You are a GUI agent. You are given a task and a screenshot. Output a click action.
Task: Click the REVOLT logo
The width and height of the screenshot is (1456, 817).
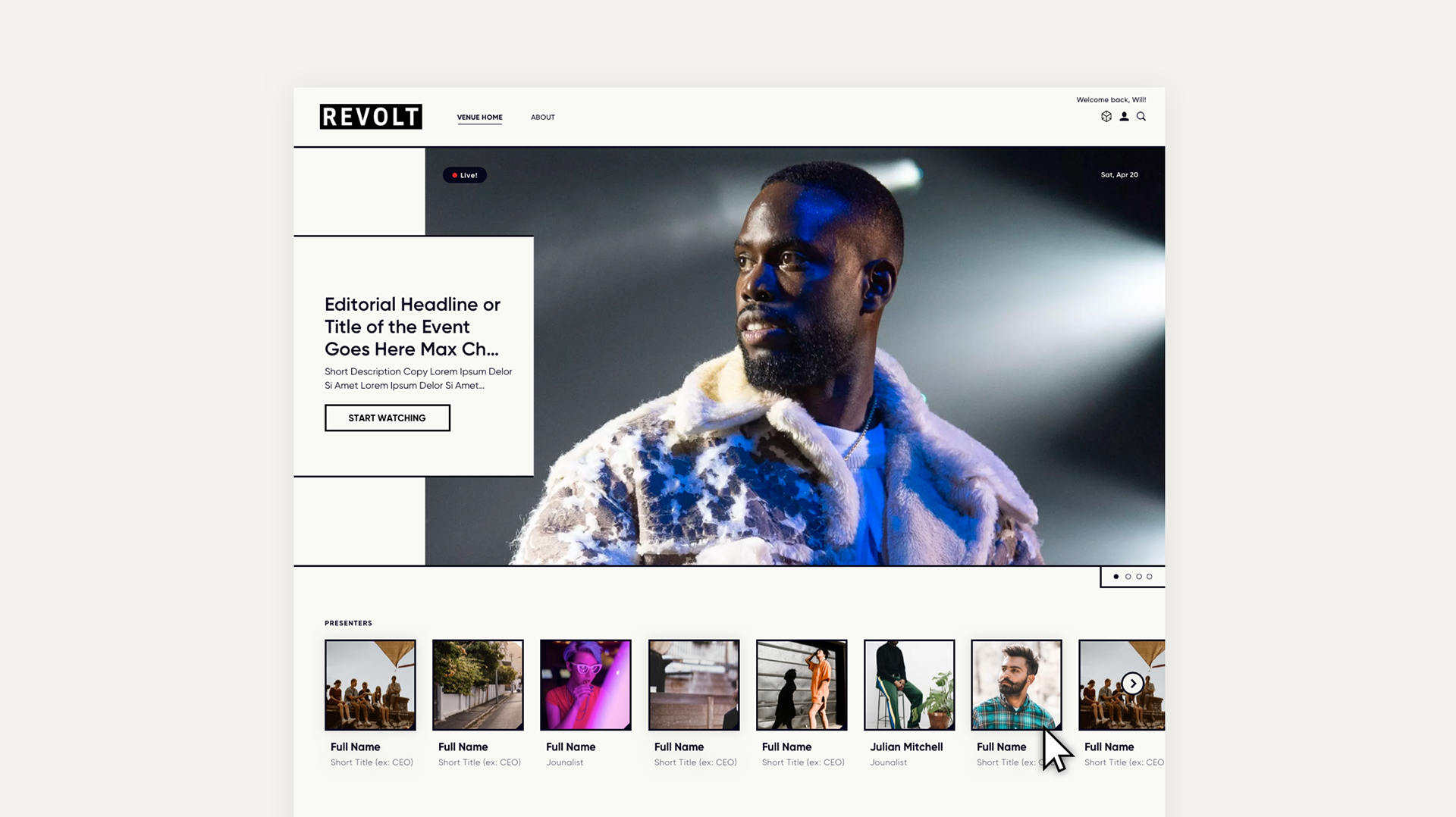point(370,117)
